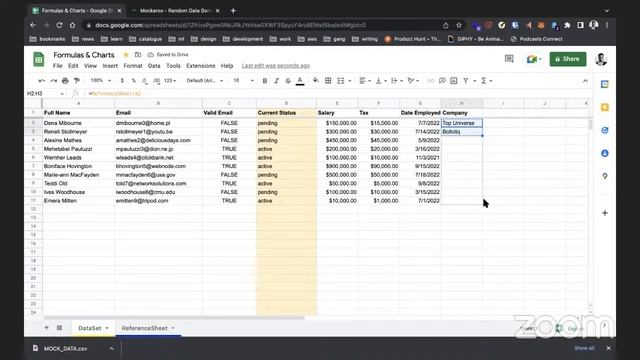Open text rotation dropdown
Image resolution: width=640 pixels, height=360 pixels.
(413, 81)
